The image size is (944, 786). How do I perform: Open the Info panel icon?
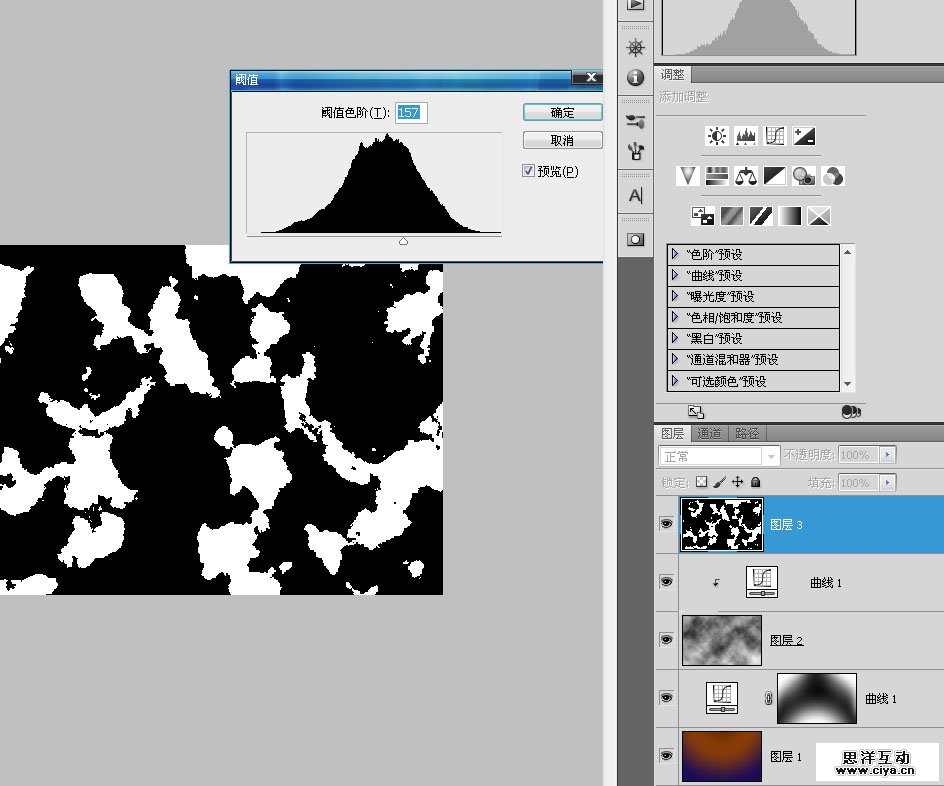(635, 78)
